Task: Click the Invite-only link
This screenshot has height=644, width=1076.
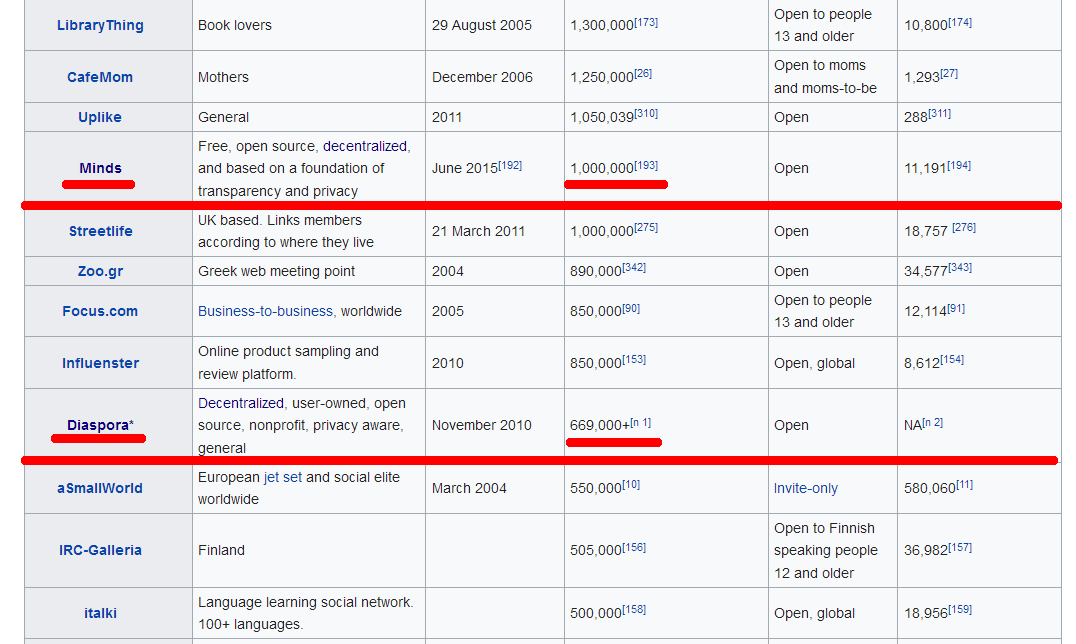Action: (806, 488)
